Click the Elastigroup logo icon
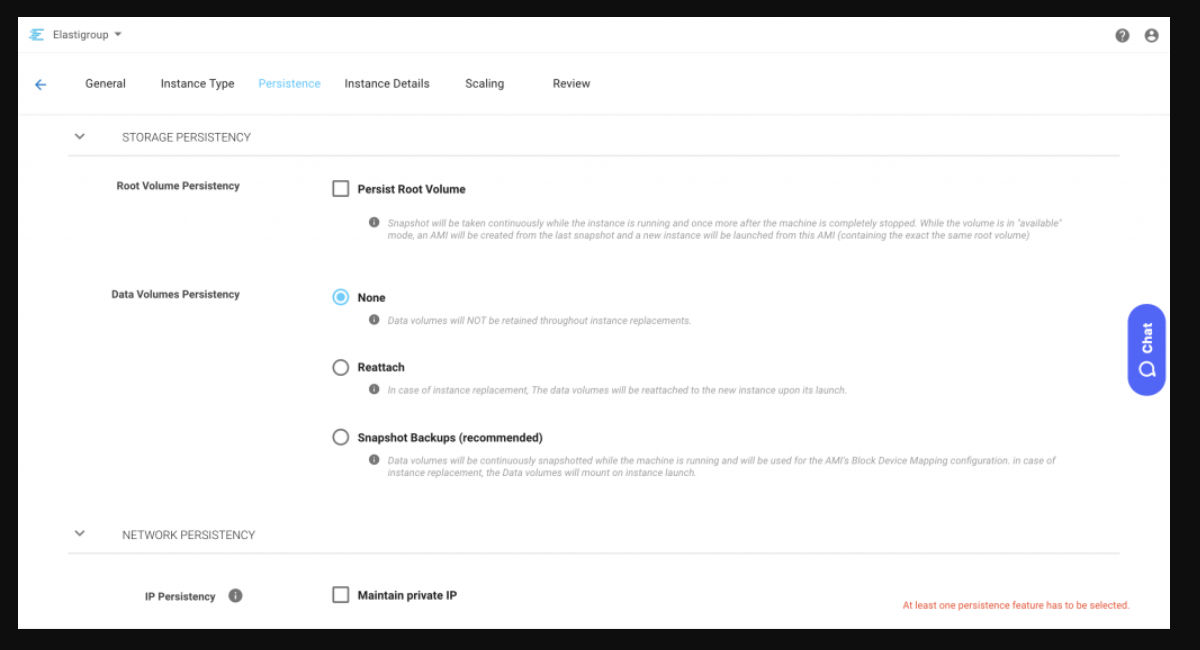1200x650 pixels. pos(37,35)
